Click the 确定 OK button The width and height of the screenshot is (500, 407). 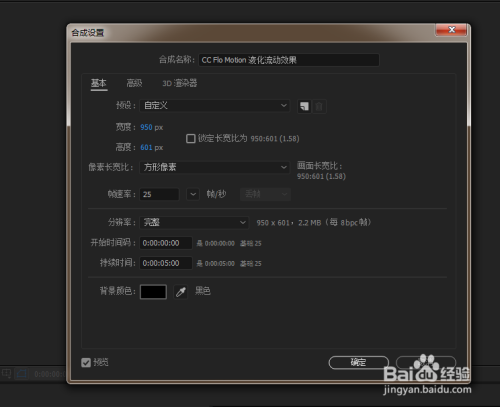click(359, 362)
